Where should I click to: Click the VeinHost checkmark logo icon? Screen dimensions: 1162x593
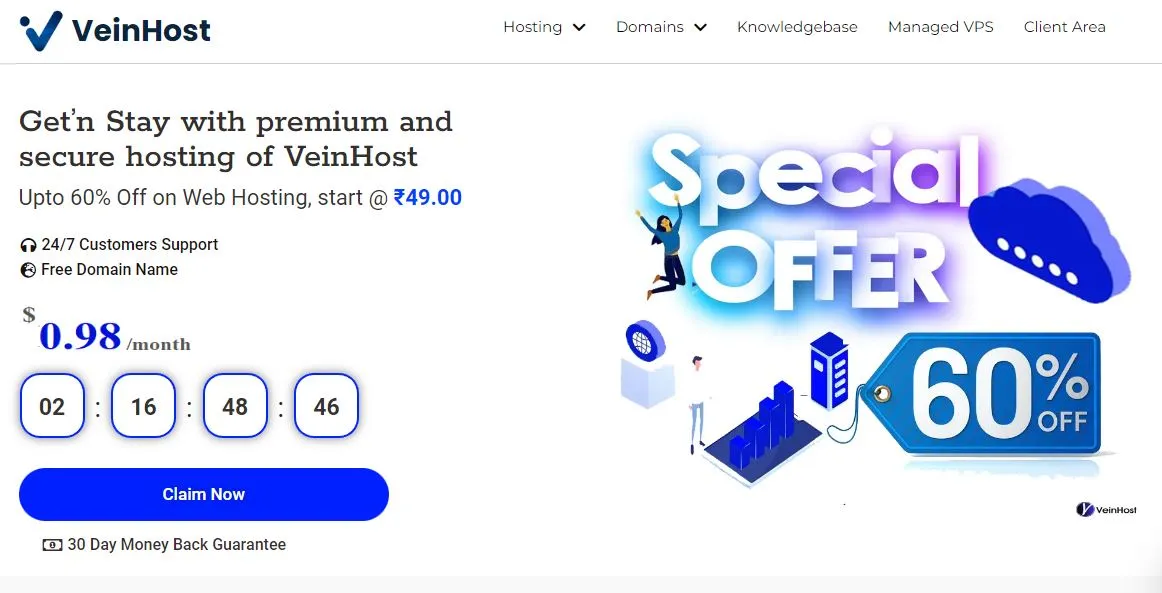(x=41, y=30)
